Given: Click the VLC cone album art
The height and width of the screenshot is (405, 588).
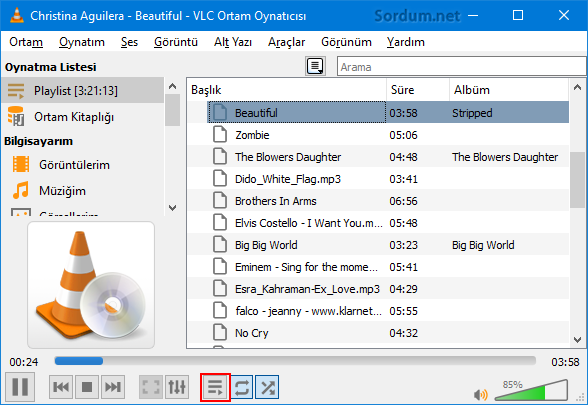Looking at the screenshot, I should pyautogui.click(x=91, y=285).
